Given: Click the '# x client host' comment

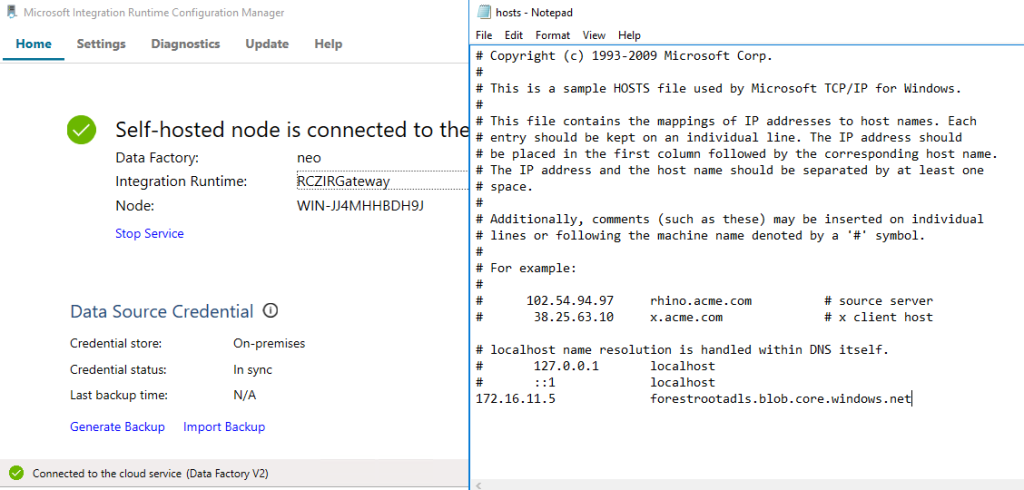Looking at the screenshot, I should 878,317.
